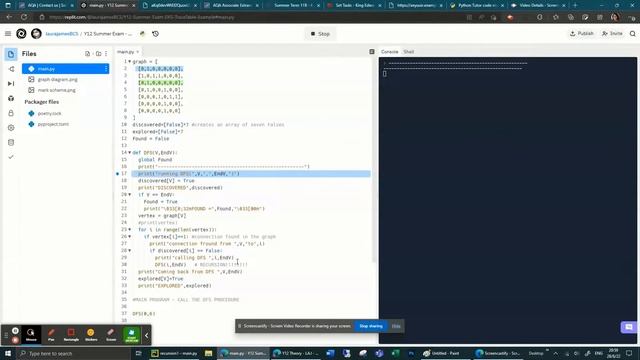The height and width of the screenshot is (360, 640).
Task: Toggle the green embed webcam button
Action: (131, 335)
